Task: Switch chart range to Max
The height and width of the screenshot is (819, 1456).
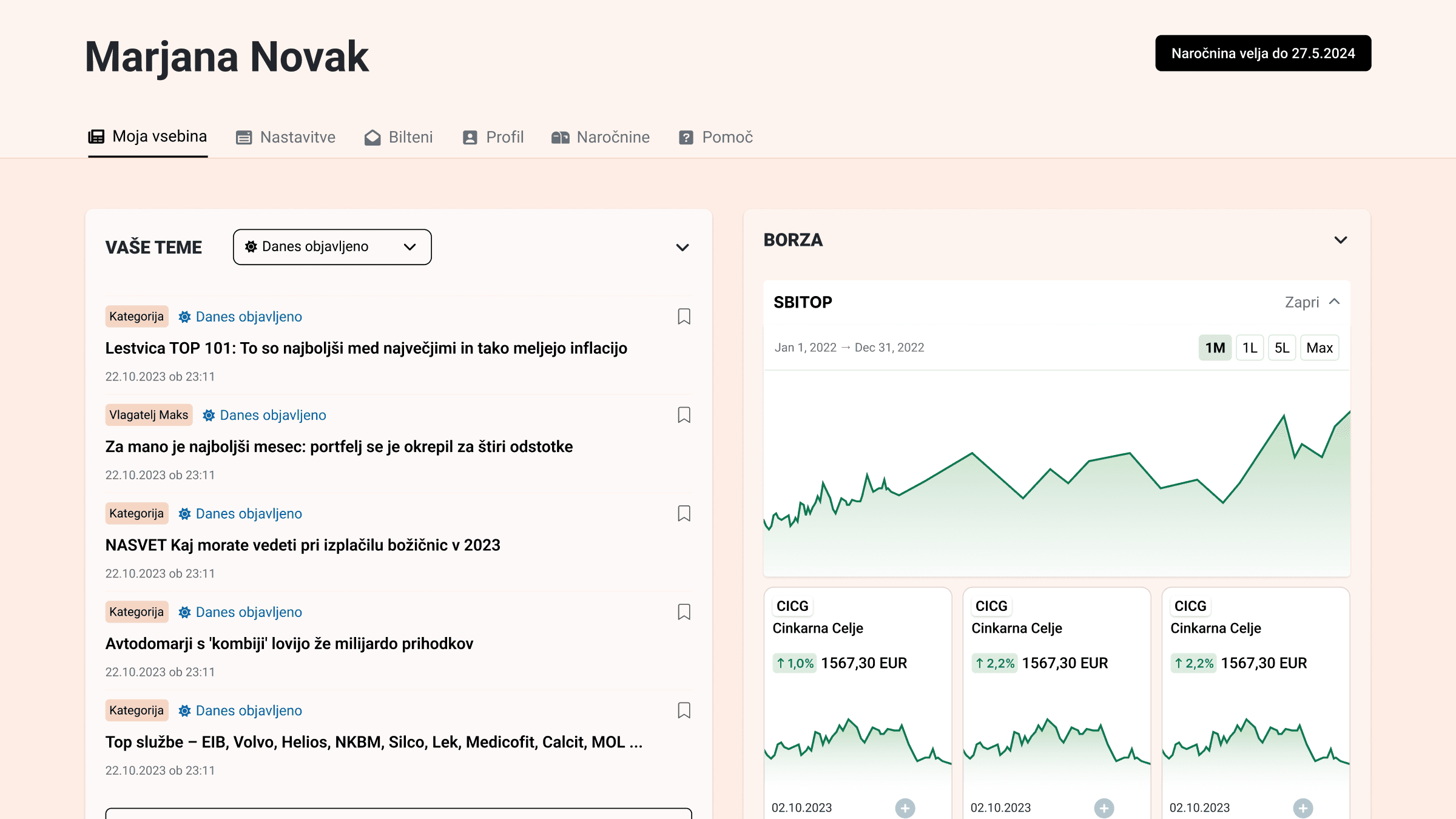Action: 1319,348
